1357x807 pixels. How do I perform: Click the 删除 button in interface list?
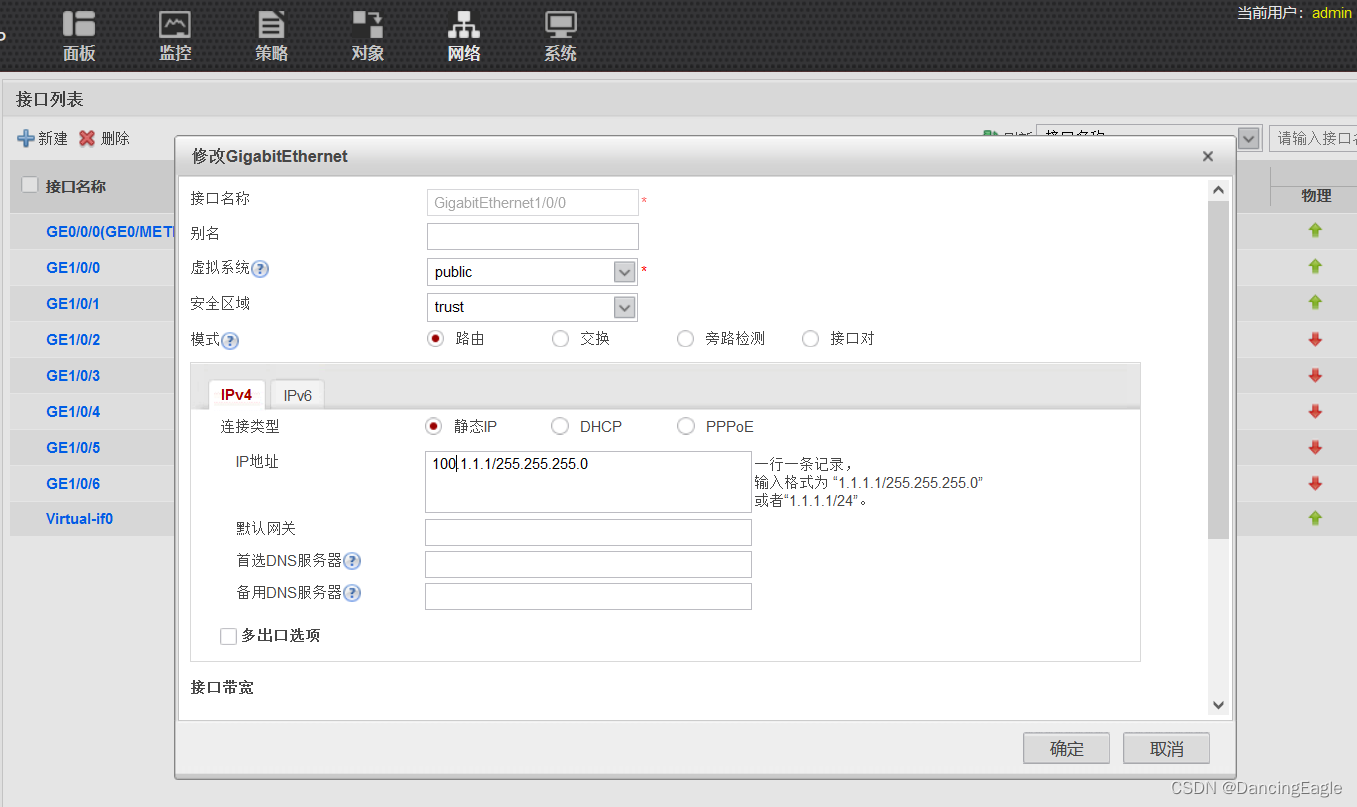point(105,138)
